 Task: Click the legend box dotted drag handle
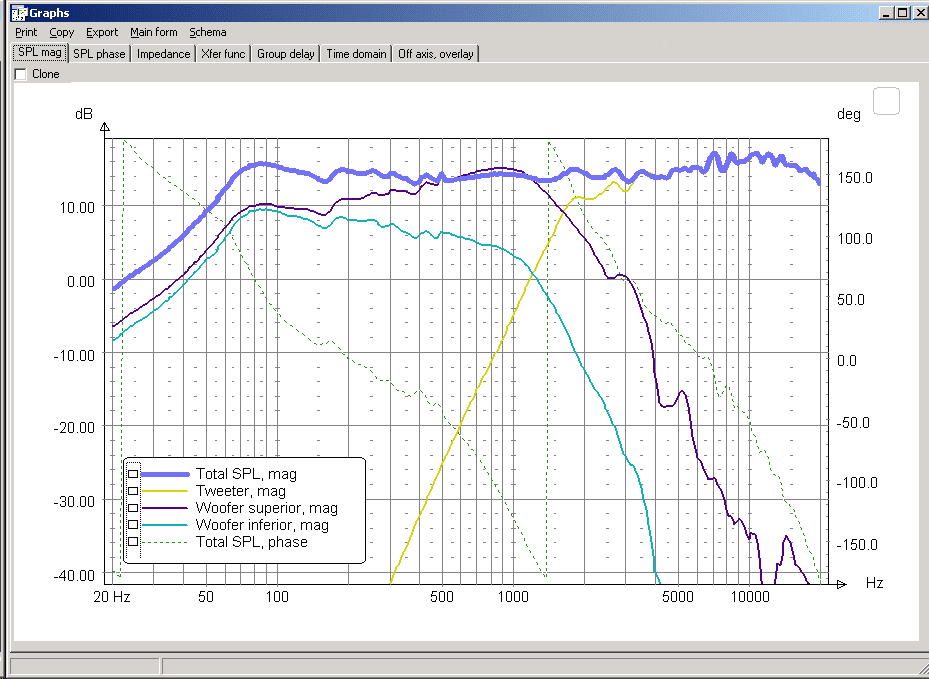click(133, 510)
